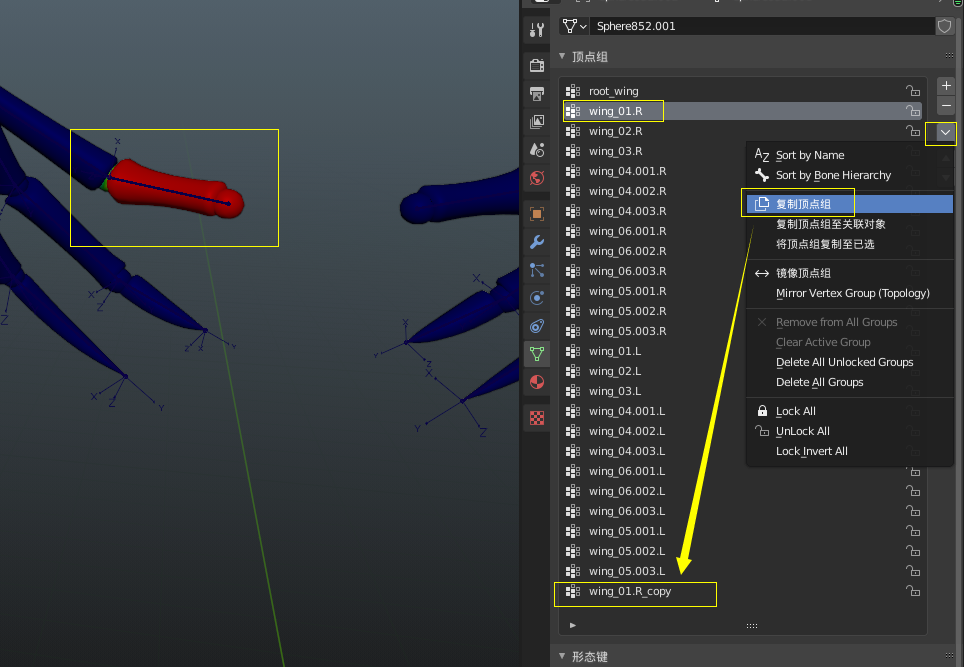Click the add vertex group plus button
This screenshot has width=964, height=667.
click(945, 86)
